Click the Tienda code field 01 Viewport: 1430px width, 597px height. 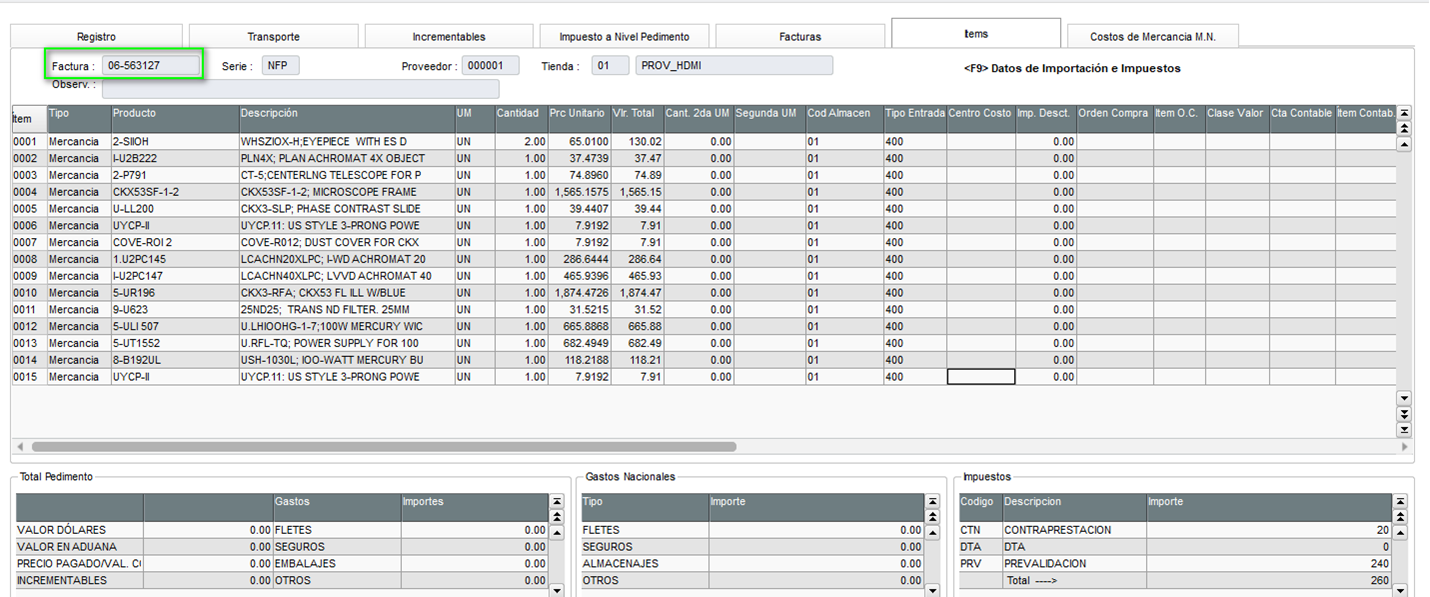tap(610, 65)
